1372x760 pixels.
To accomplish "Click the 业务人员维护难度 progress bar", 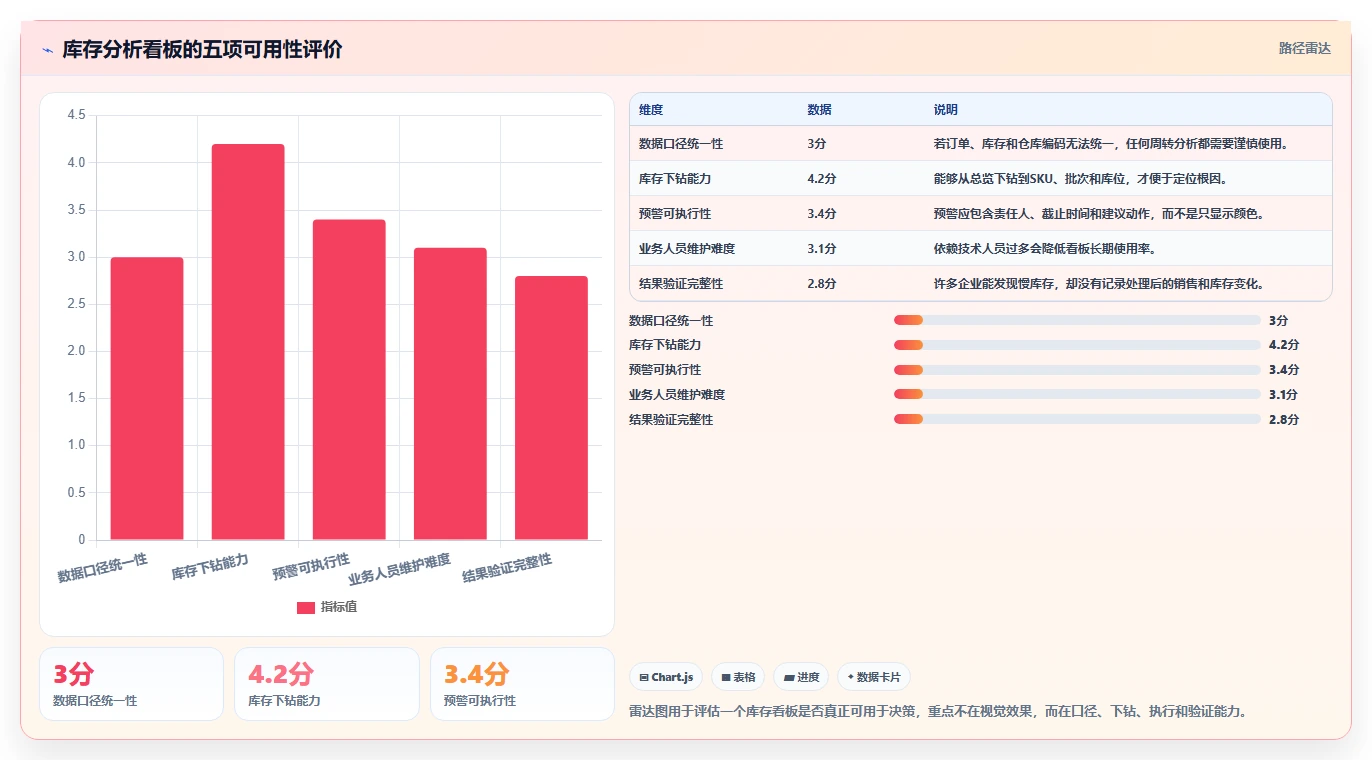I will click(x=1077, y=394).
